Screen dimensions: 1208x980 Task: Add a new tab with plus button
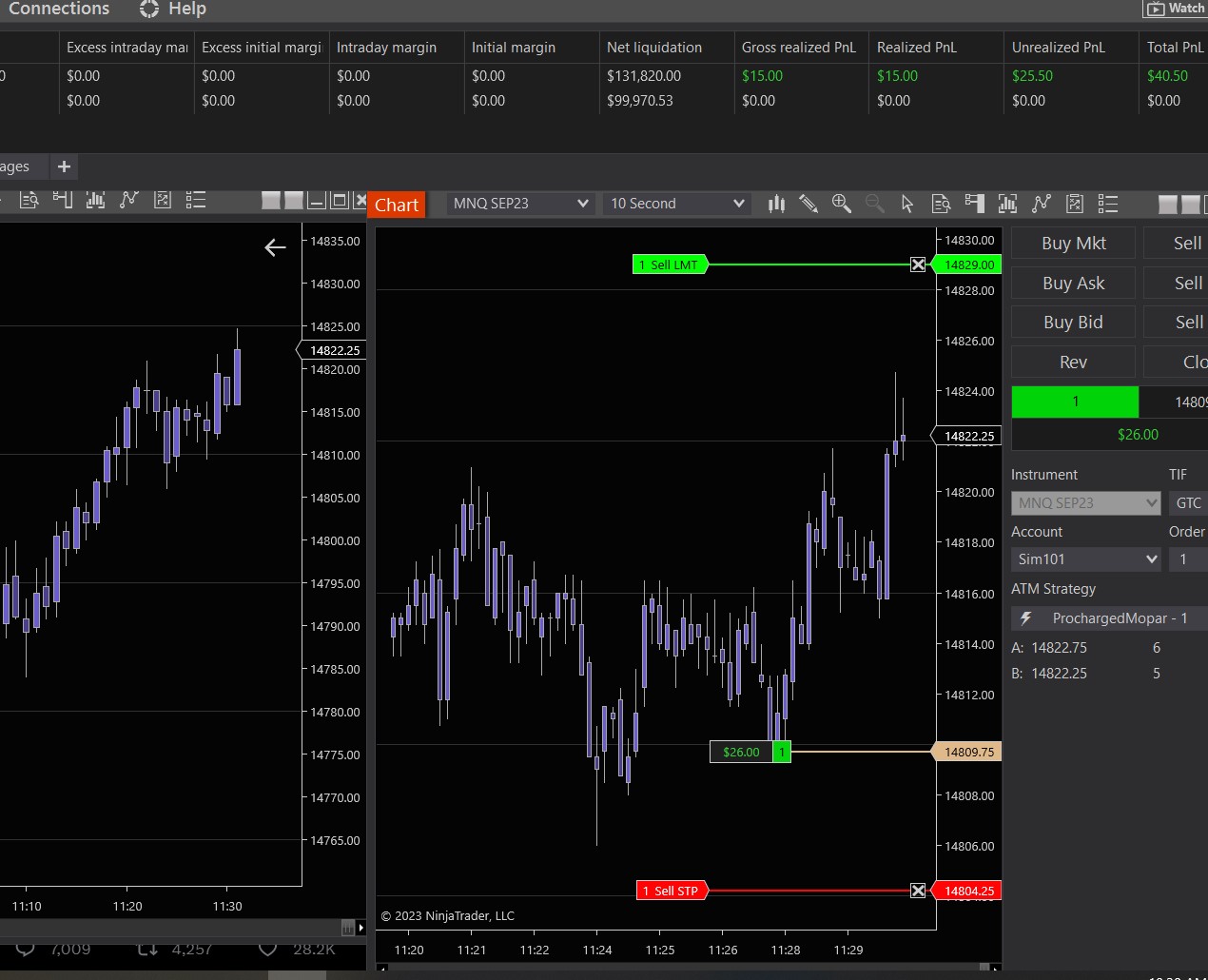tap(65, 167)
